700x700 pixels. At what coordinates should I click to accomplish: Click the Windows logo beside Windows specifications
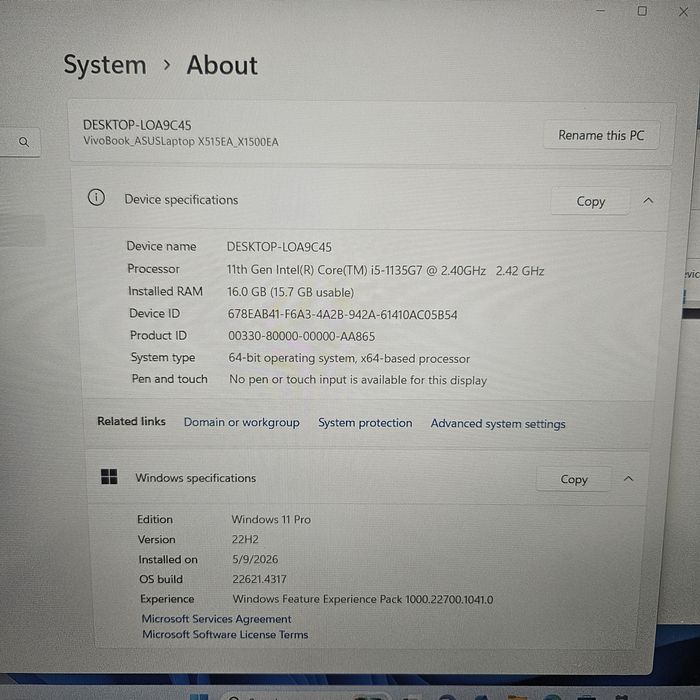tap(109, 476)
